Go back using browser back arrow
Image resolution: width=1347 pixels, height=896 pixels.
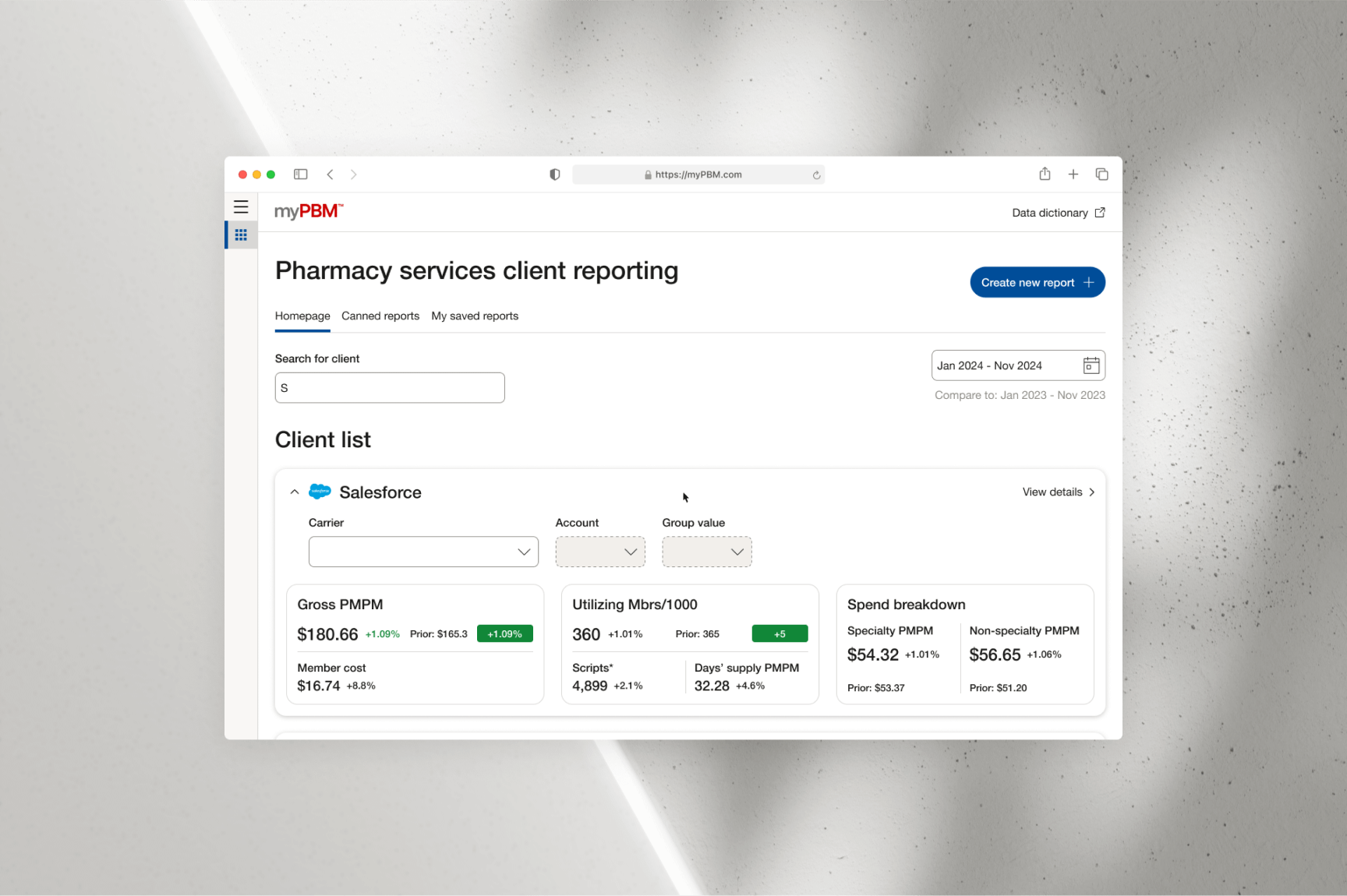330,175
